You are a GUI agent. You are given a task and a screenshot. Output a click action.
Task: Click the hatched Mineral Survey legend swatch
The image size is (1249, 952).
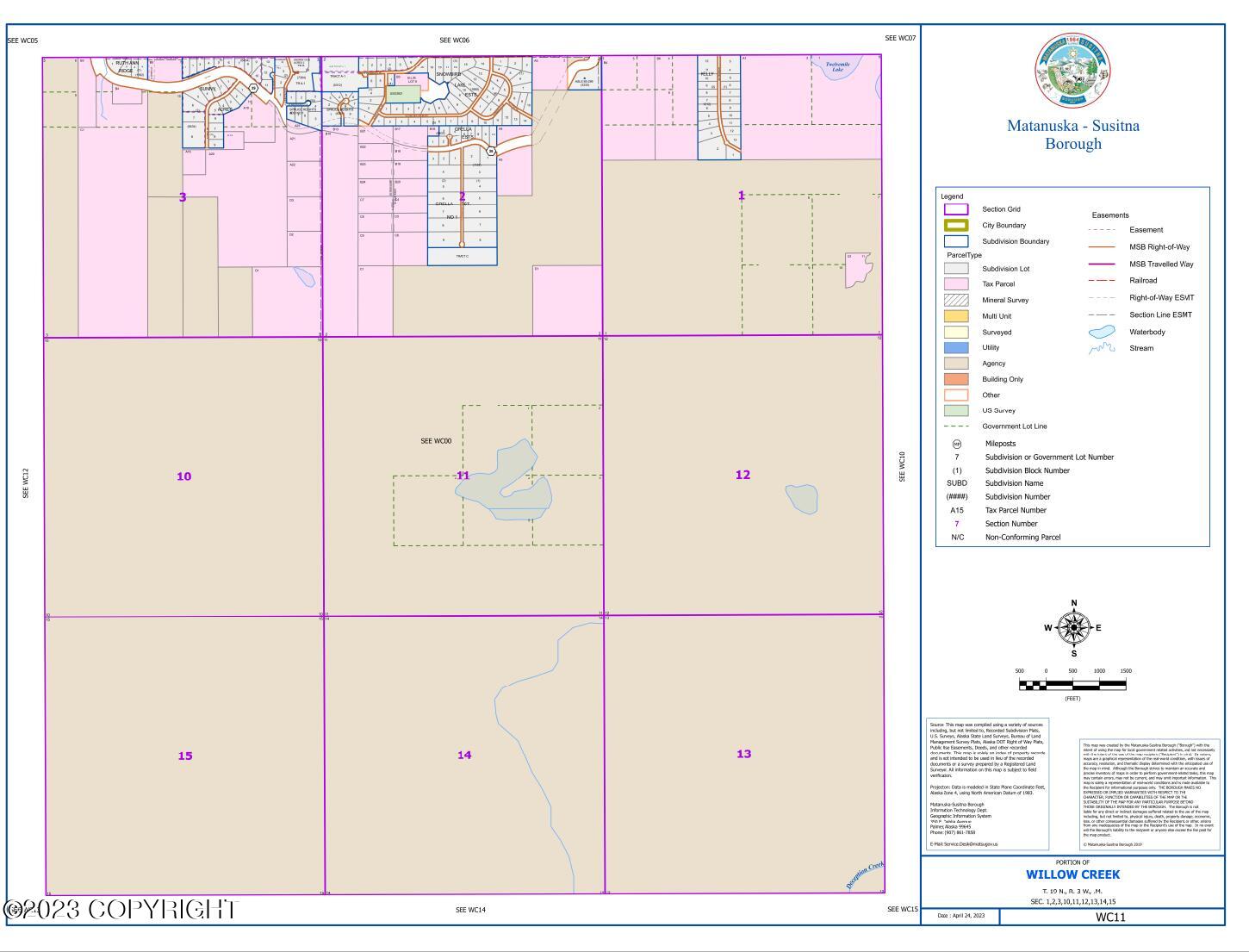(x=956, y=300)
